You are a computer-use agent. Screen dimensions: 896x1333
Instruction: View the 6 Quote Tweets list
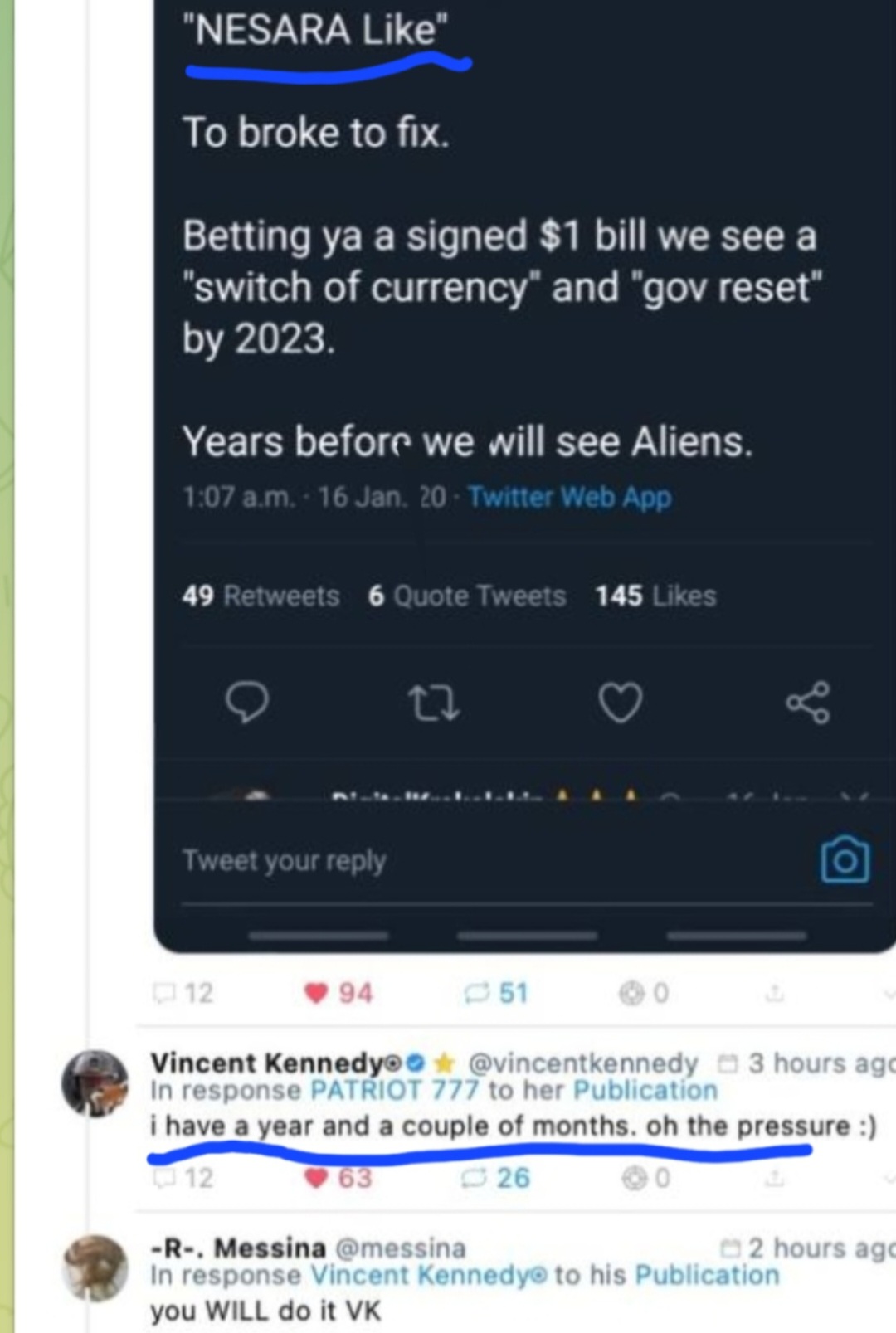(467, 596)
